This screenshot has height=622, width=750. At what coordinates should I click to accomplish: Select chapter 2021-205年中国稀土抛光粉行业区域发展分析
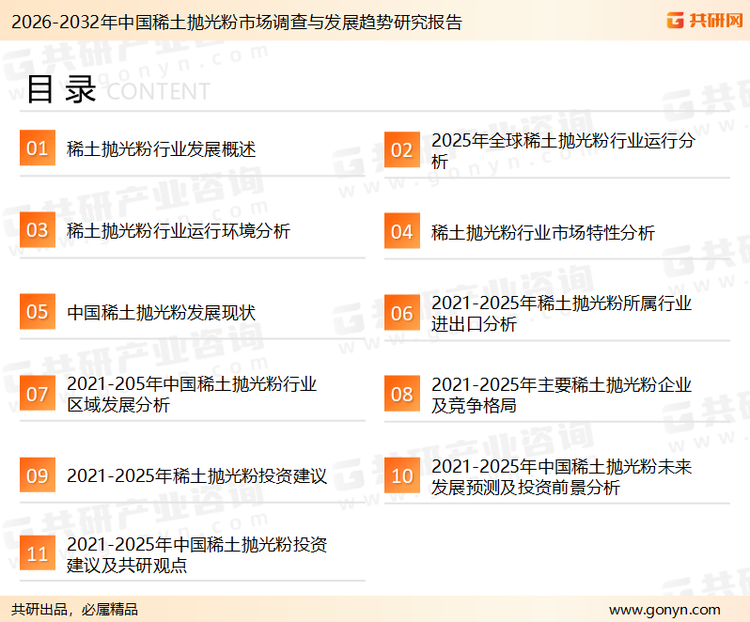tap(192, 394)
